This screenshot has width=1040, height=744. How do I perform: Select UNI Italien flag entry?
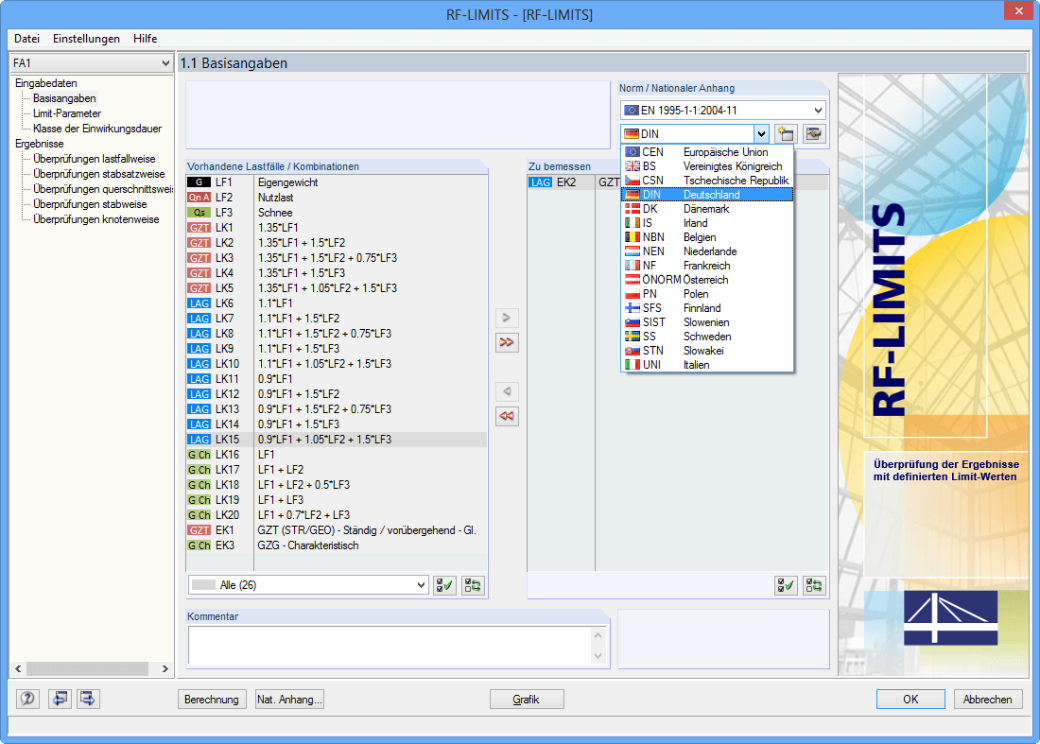point(707,365)
